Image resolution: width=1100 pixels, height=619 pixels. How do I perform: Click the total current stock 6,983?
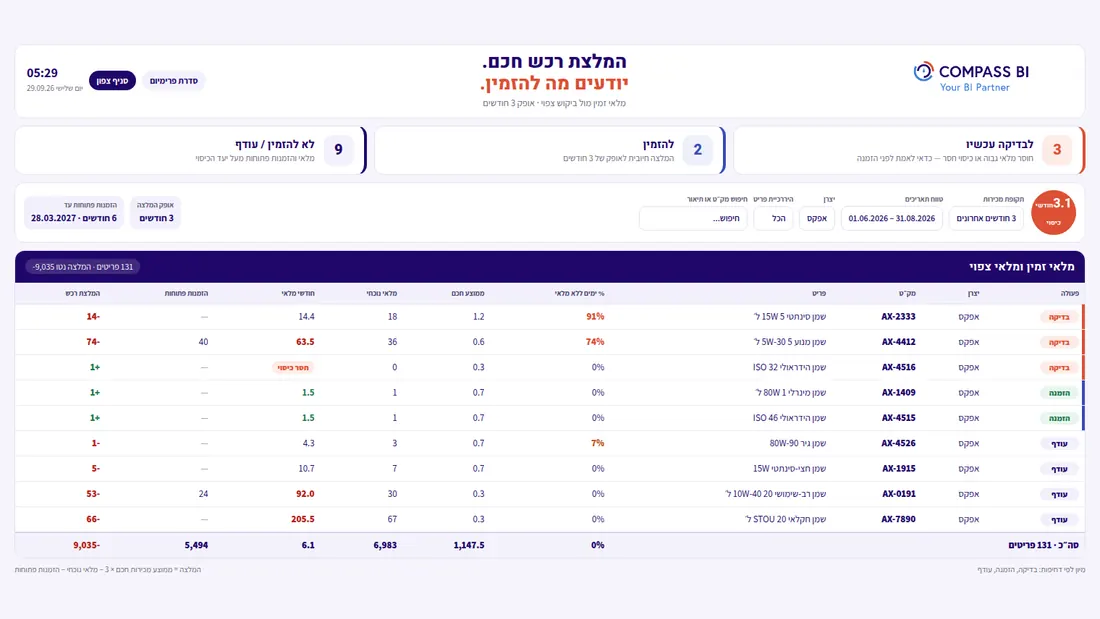pos(385,545)
